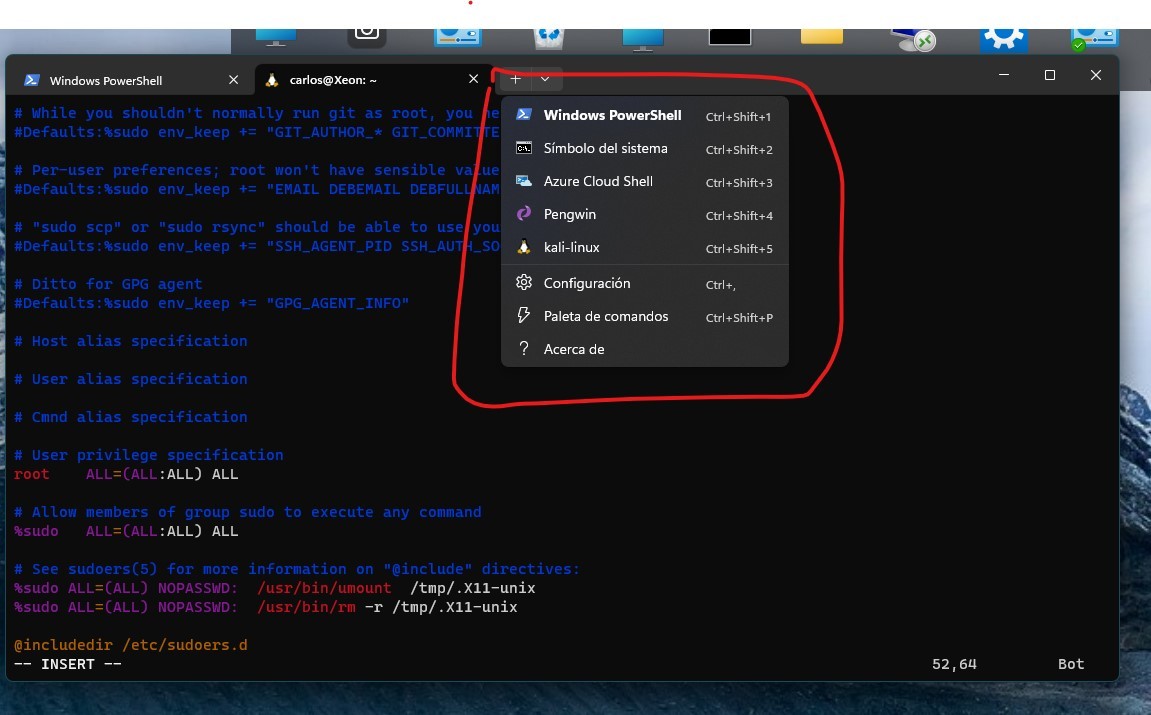The width and height of the screenshot is (1151, 715).
Task: Click the Windows PowerShell icon in dropdown menu
Action: point(523,115)
